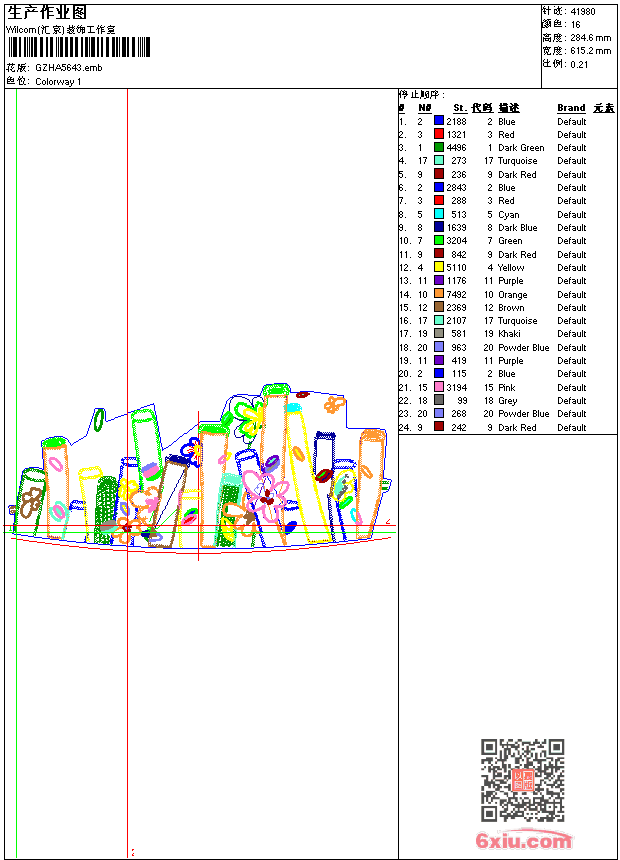Viewport: 620px width, 860px height.
Task: Click the embroidery design preview drawing
Action: (x=200, y=469)
